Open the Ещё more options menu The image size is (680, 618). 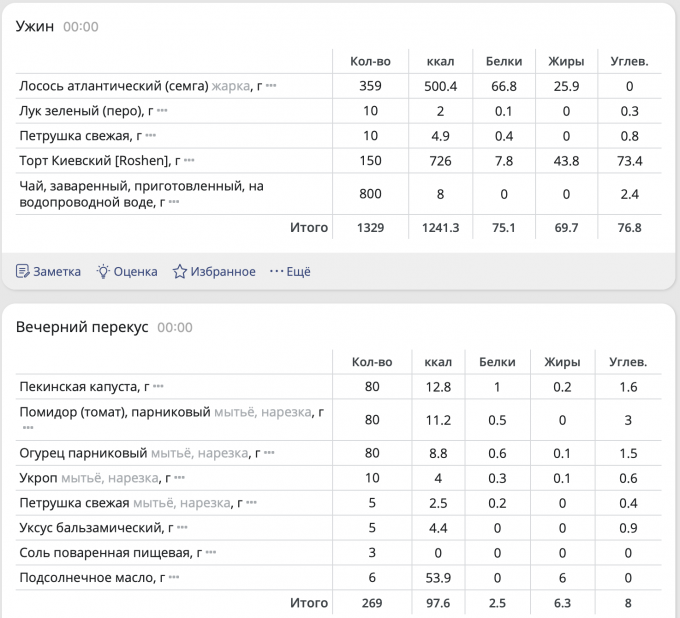tap(290, 271)
